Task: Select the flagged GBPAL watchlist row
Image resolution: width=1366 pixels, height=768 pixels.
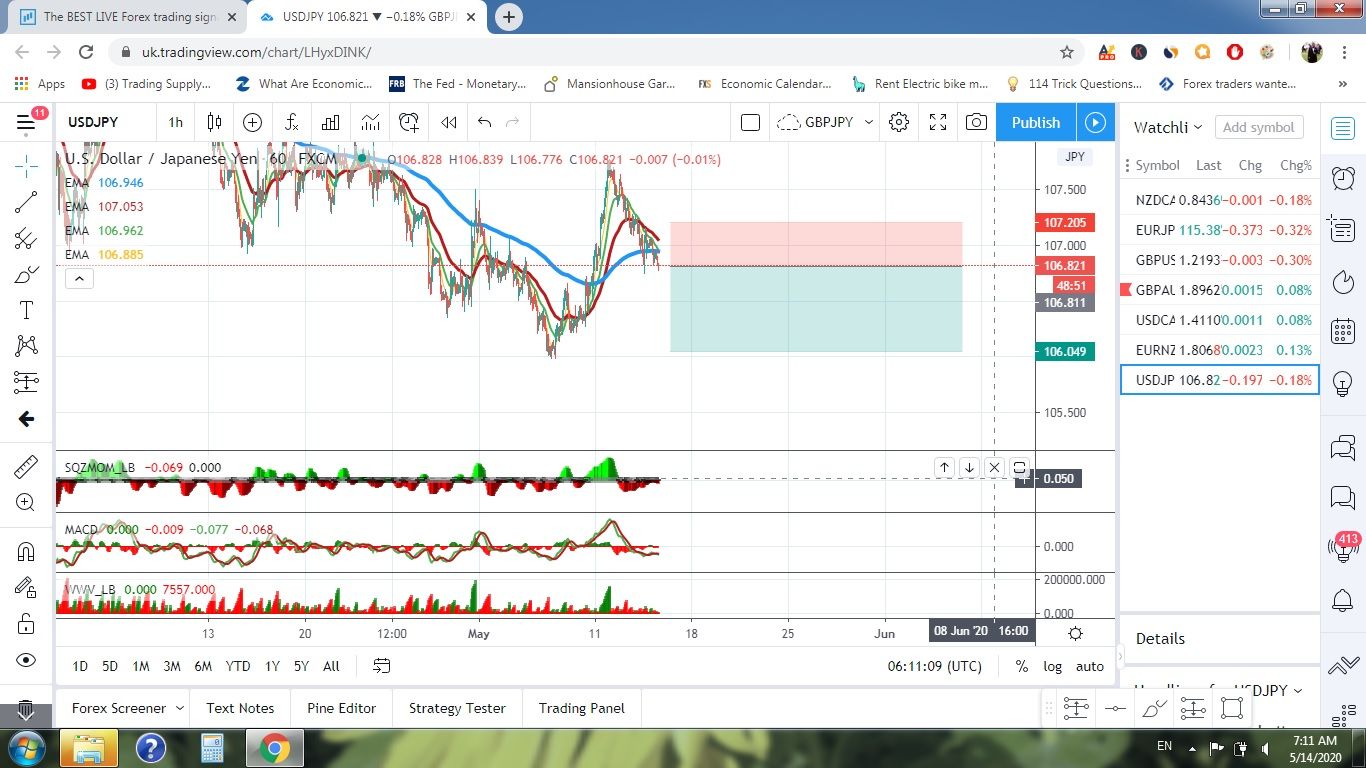Action: click(1220, 290)
